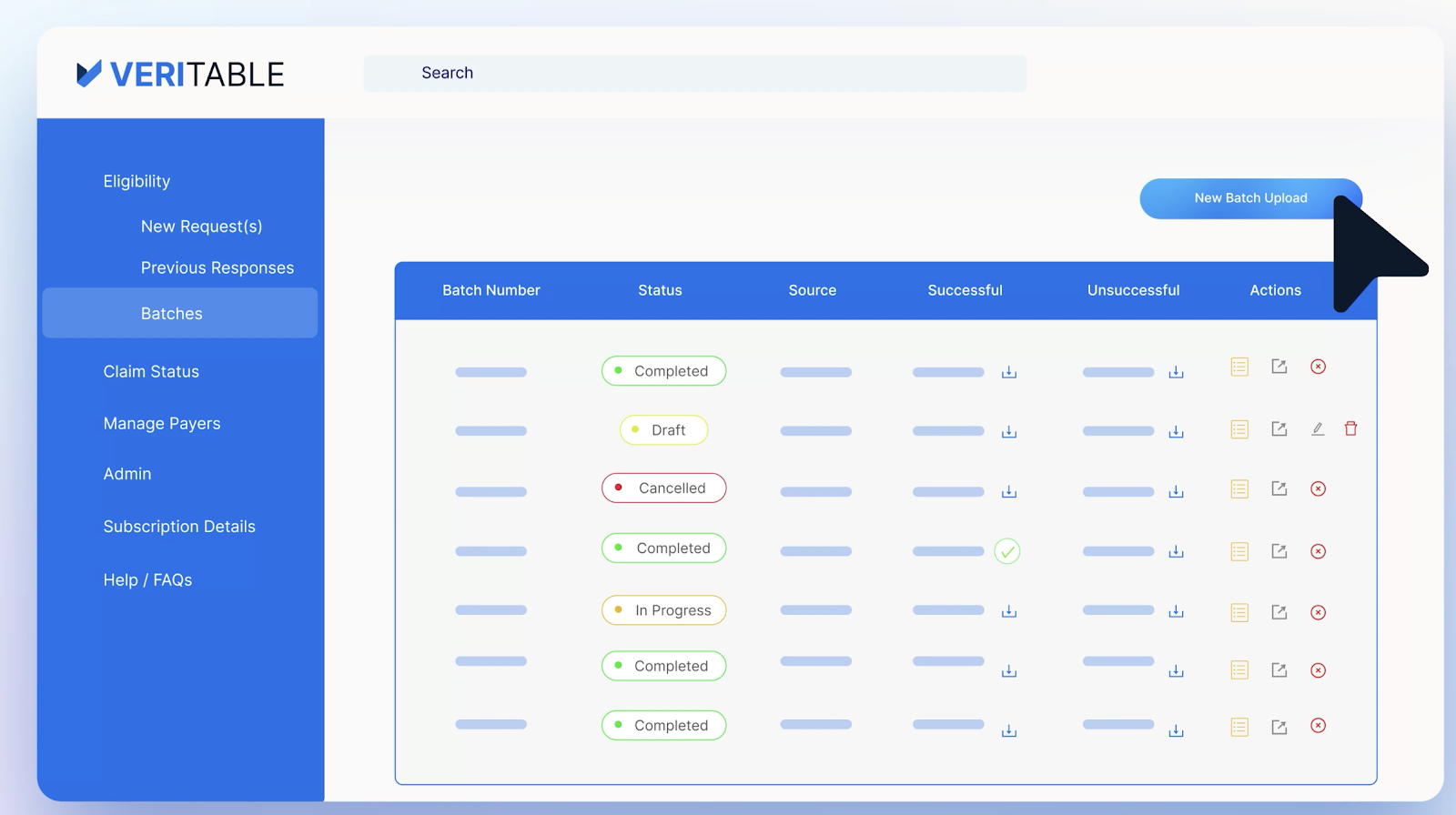This screenshot has width=1456, height=815.
Task: Cancel batch via red X in first Completed row
Action: click(x=1318, y=367)
